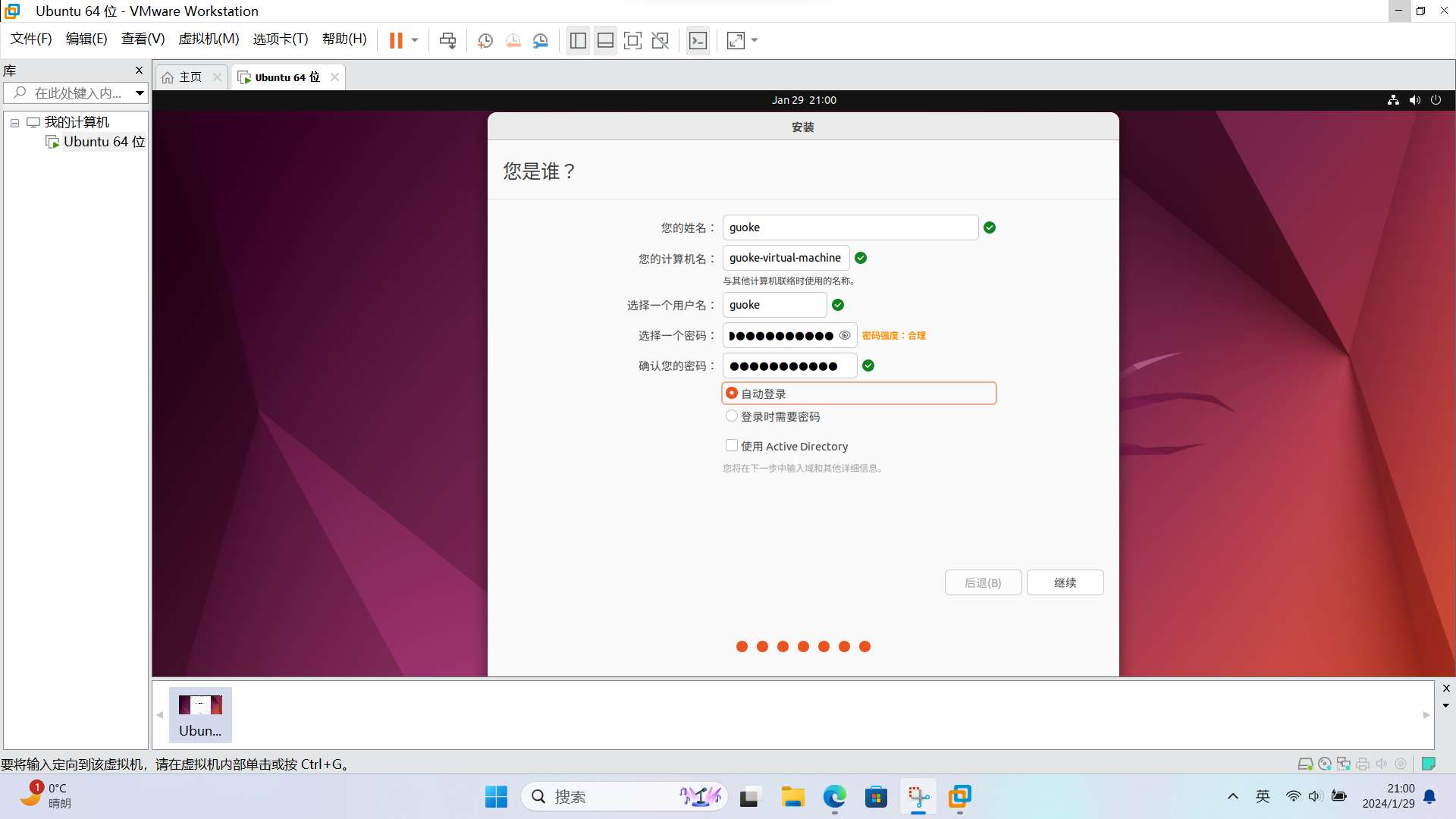Close the thumbnail bar
The height and width of the screenshot is (819, 1456).
pos(1446,689)
